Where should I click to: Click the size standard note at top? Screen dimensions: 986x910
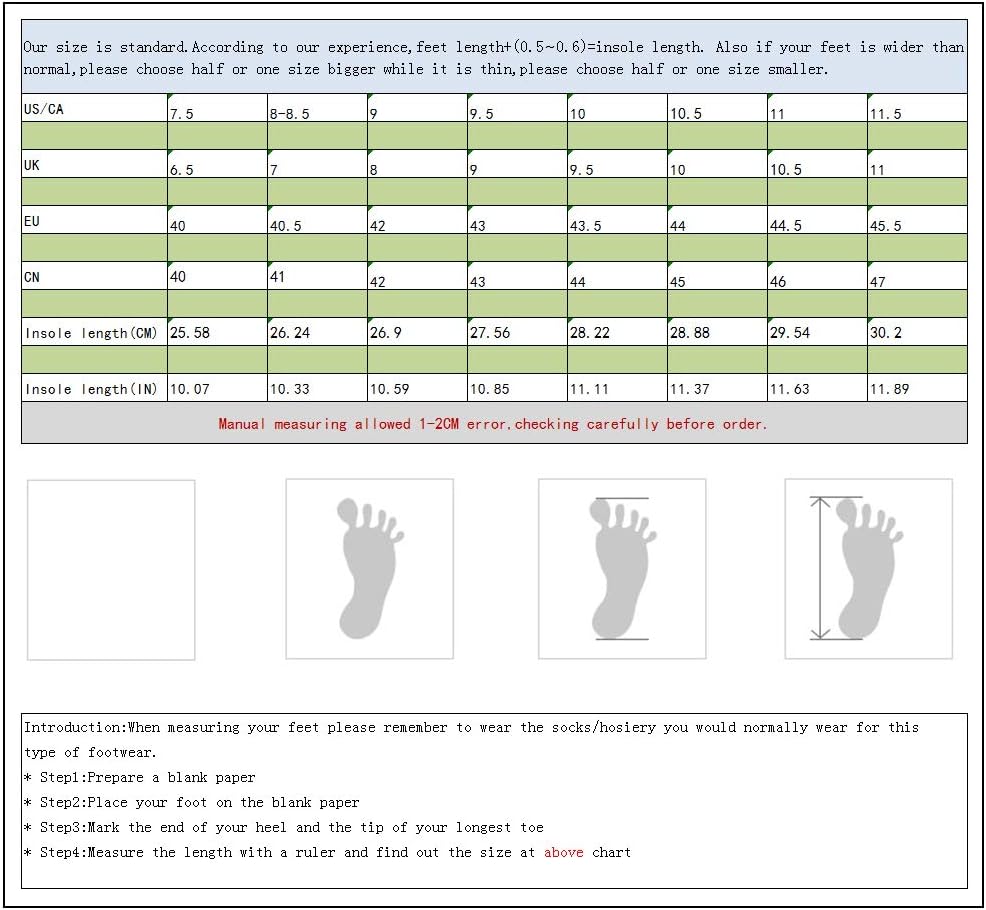494,58
